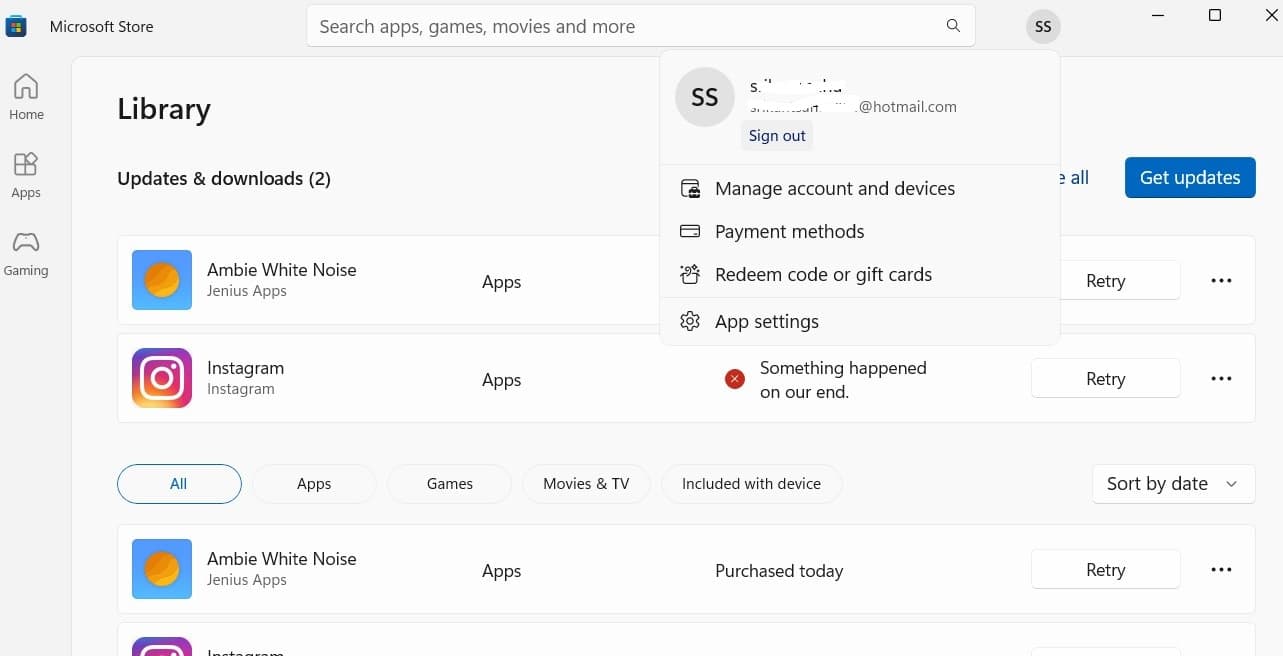Select Manage account and devices

click(860, 188)
